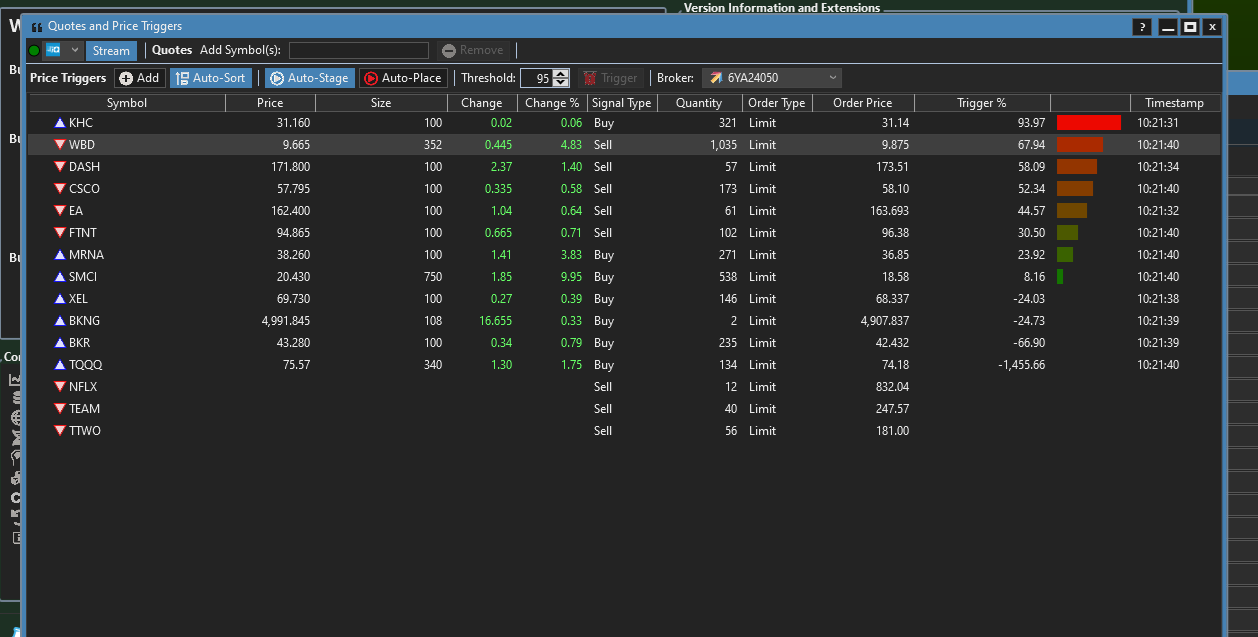Toggle the Stream button
1258x637 pixels.
(111, 50)
